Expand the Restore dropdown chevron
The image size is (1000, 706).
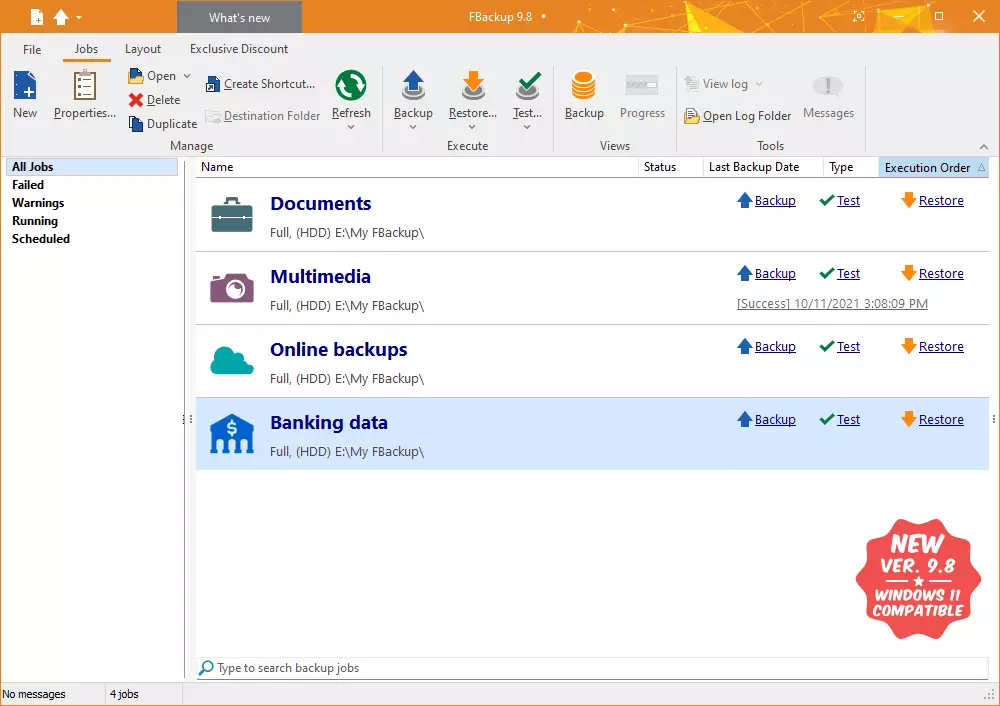click(472, 127)
